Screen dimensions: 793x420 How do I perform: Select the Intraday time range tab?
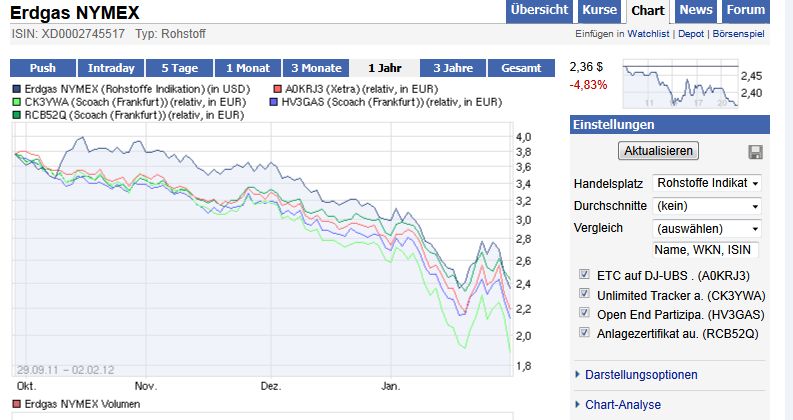click(111, 68)
